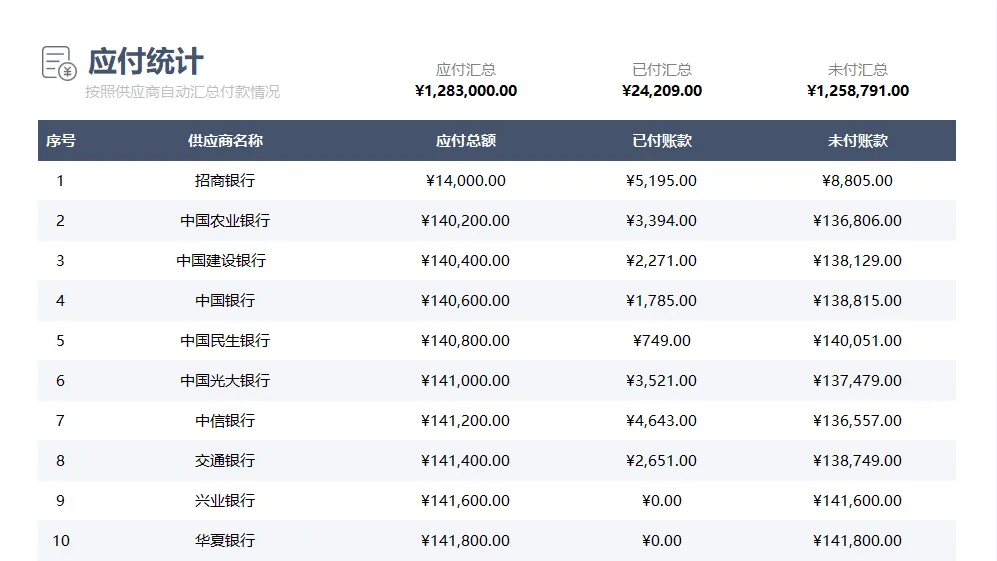Viewport: 997px width, 561px height.
Task: Click the 华夏银行 supplier cell
Action: [225, 541]
